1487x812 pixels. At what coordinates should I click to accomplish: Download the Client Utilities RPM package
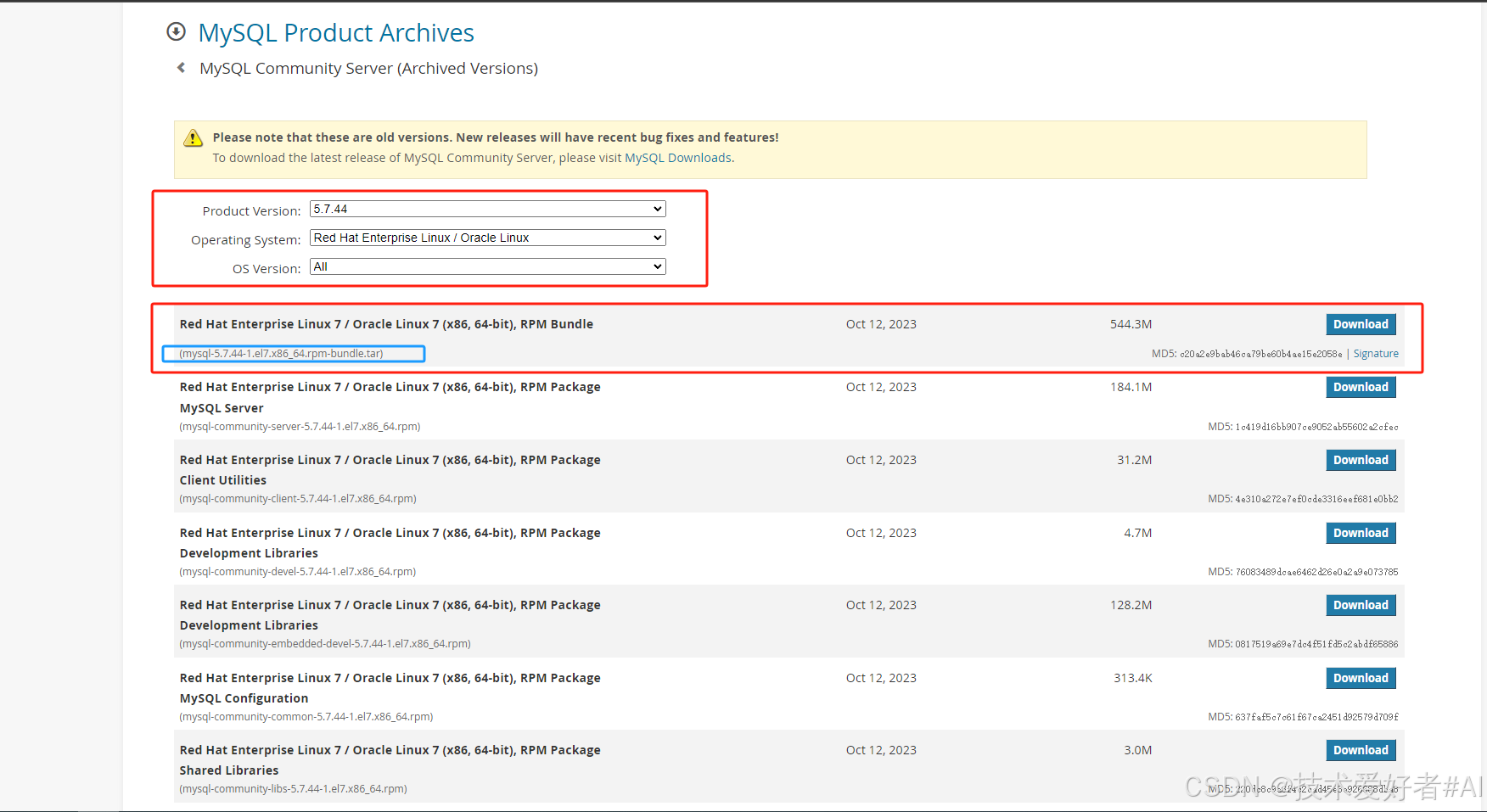[x=1360, y=460]
